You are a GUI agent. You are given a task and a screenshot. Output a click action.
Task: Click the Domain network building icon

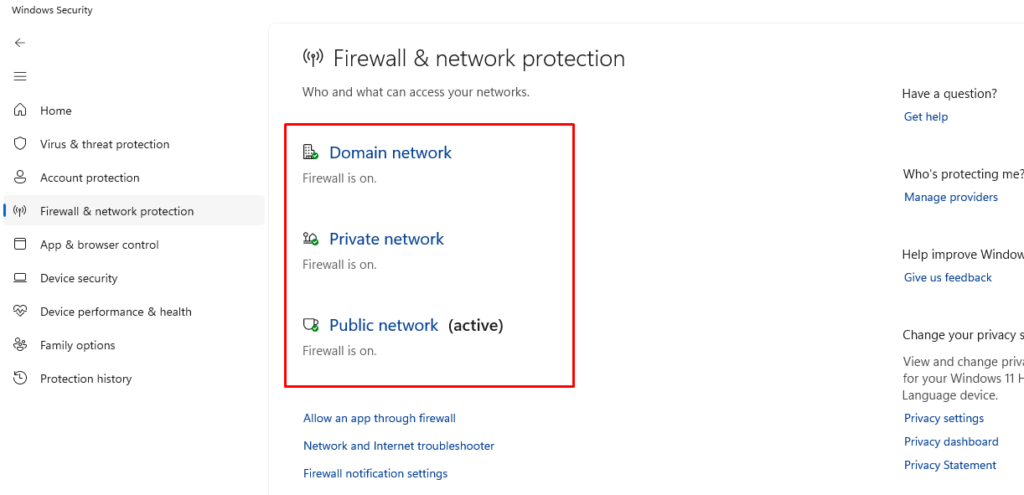pyautogui.click(x=311, y=153)
